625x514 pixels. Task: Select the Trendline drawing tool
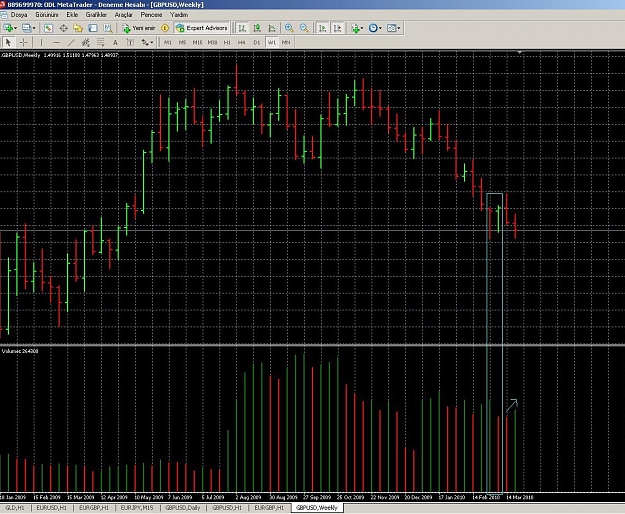[x=71, y=42]
